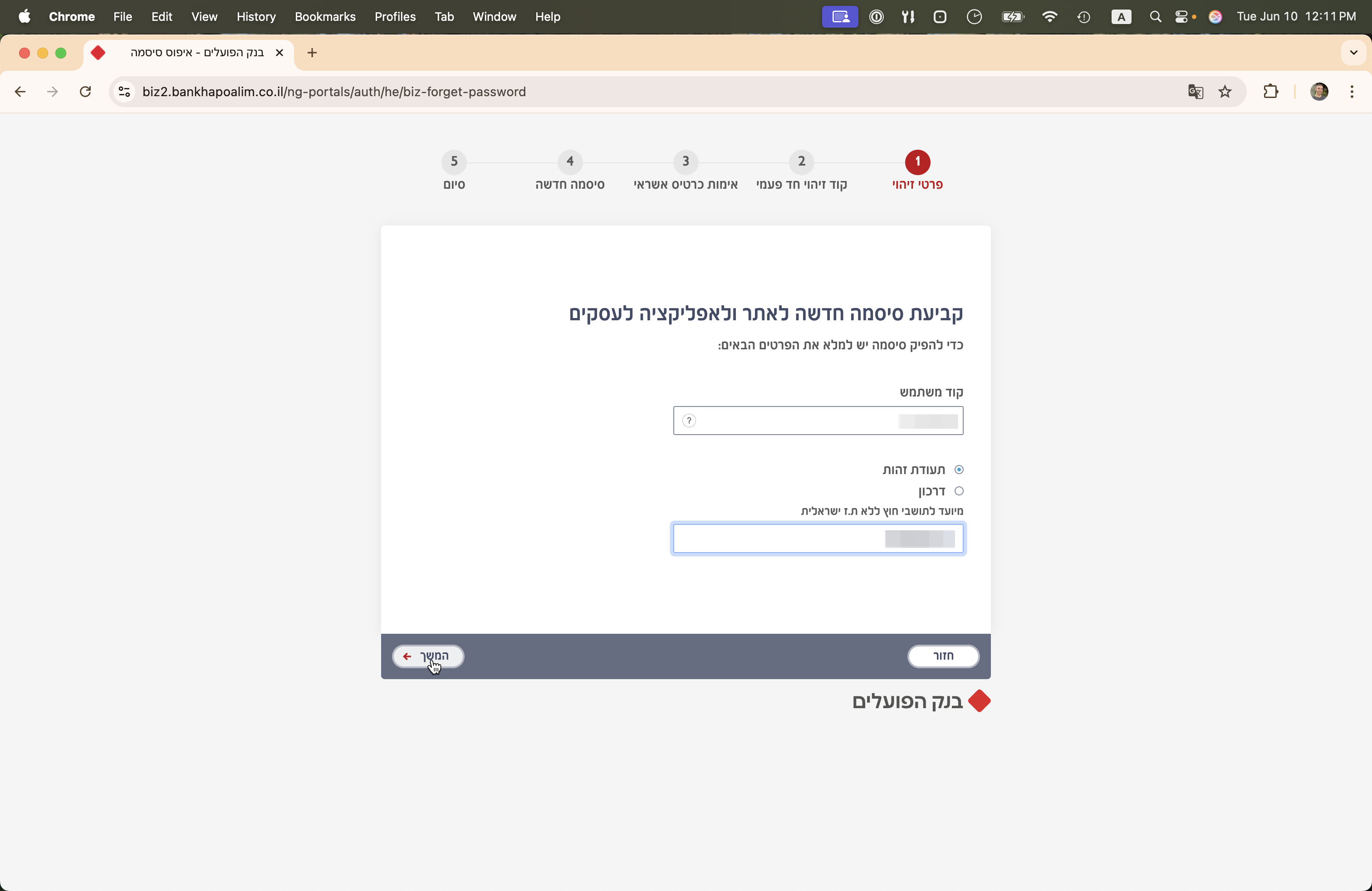Open the View menu
Image resolution: width=1372 pixels, height=891 pixels.
click(204, 17)
